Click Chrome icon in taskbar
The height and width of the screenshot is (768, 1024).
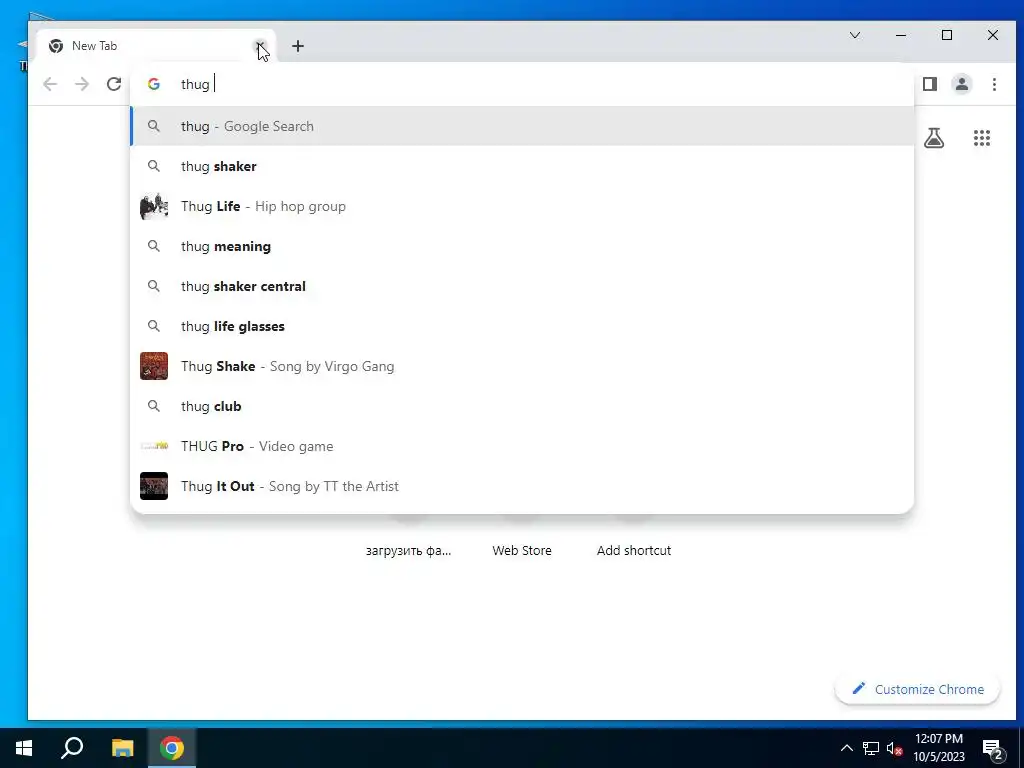tap(172, 748)
